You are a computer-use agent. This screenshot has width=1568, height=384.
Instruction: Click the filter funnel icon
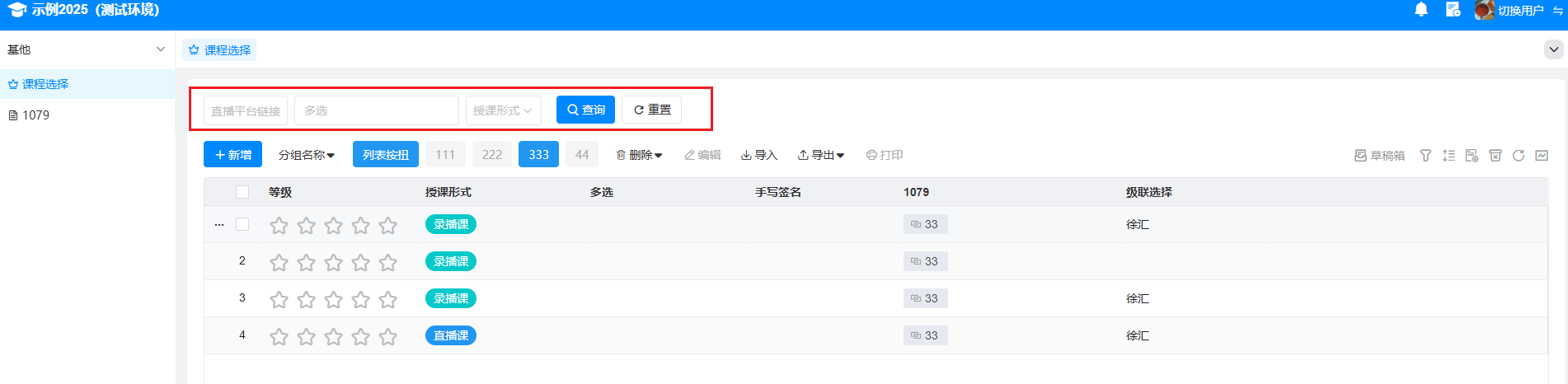tap(1425, 155)
